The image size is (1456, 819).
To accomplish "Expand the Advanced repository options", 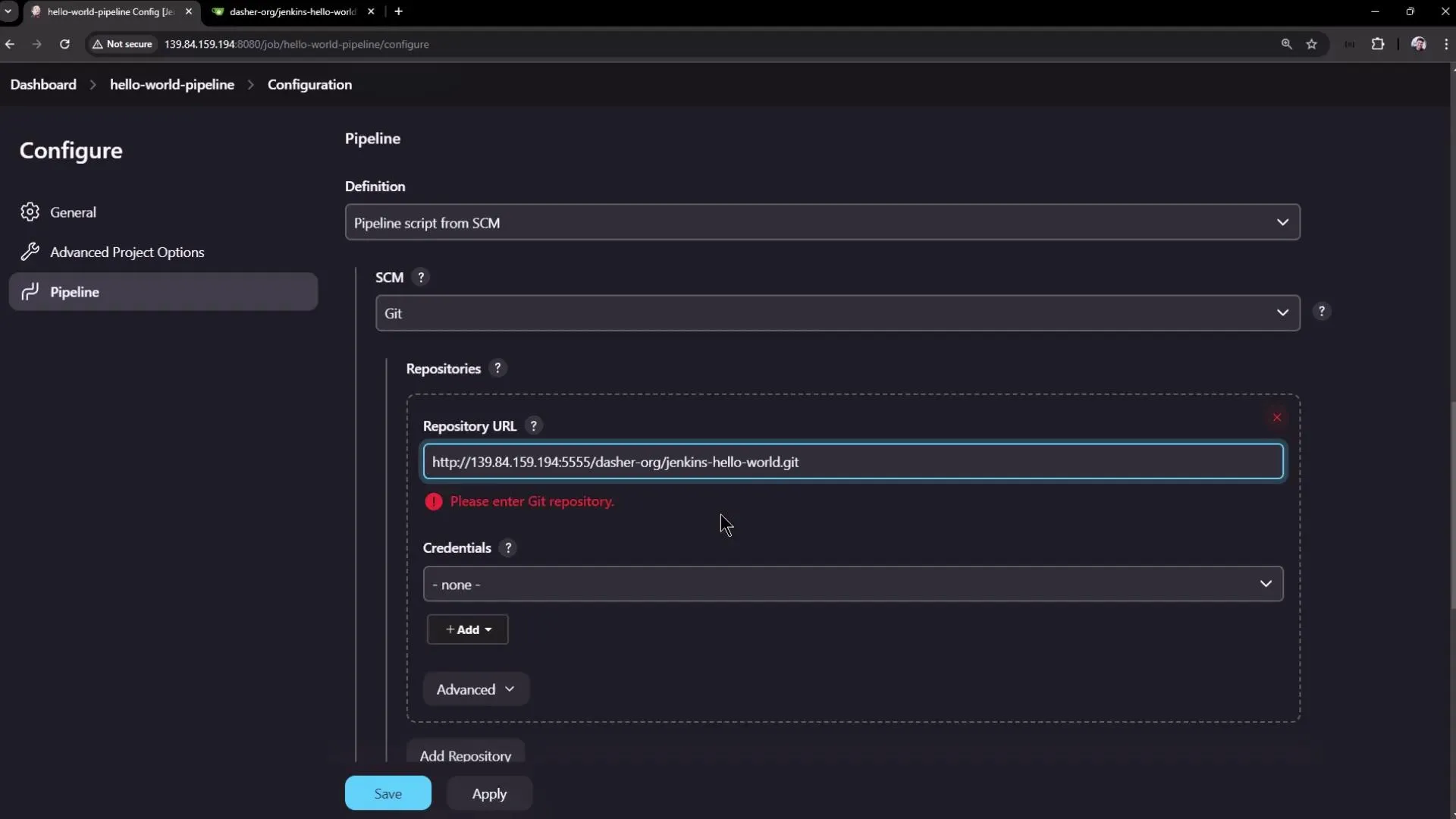I will pyautogui.click(x=475, y=689).
